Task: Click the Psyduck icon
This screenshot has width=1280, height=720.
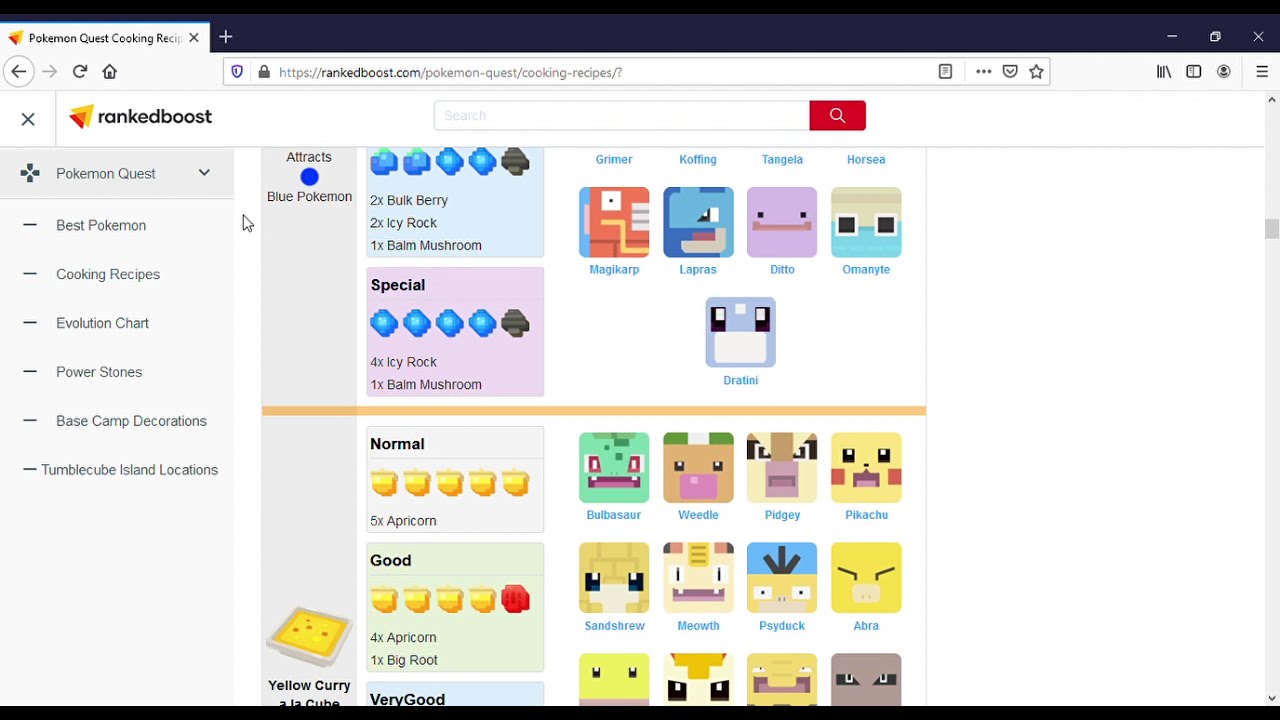Action: click(x=782, y=578)
